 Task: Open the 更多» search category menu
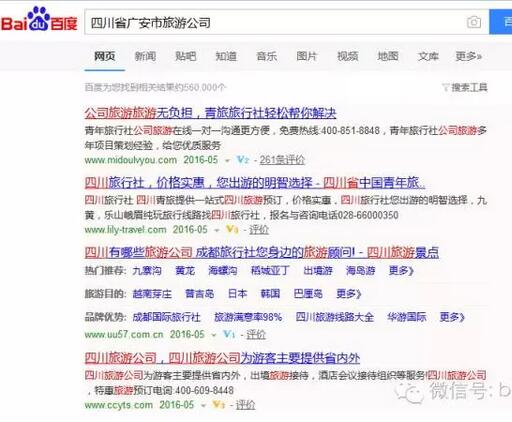click(469, 56)
